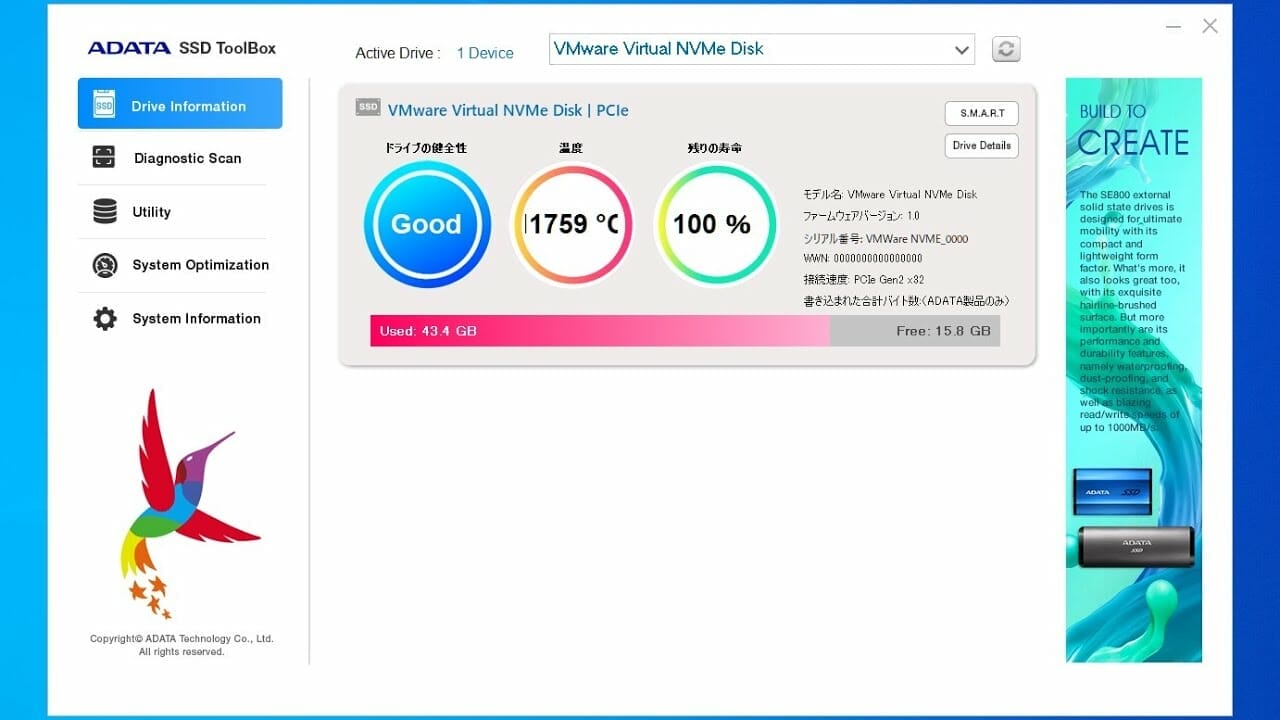Open the Active Drive dropdown arrow
Viewport: 1280px width, 720px height.
[961, 49]
